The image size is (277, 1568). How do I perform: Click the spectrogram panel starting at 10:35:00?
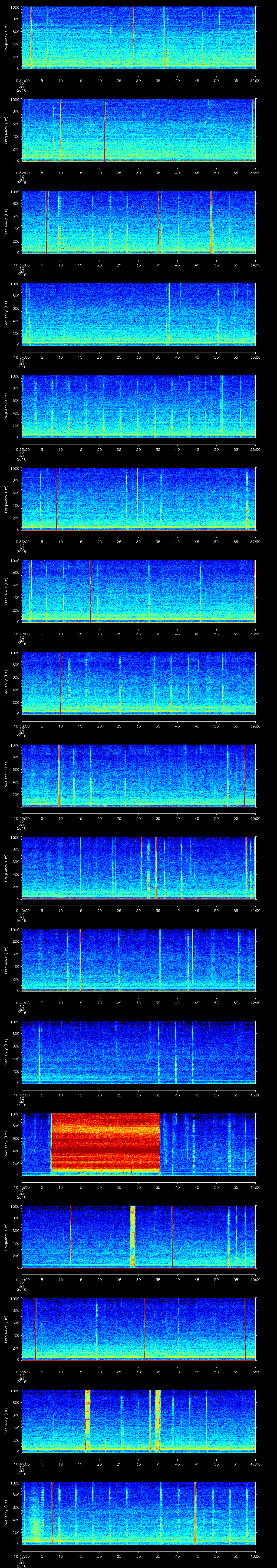pyautogui.click(x=138, y=407)
